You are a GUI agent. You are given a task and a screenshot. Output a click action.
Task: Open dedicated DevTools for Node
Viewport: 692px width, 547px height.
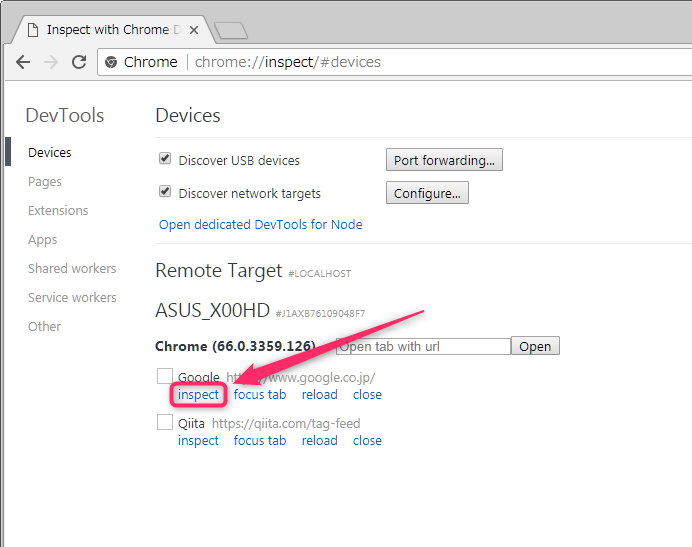coord(260,224)
